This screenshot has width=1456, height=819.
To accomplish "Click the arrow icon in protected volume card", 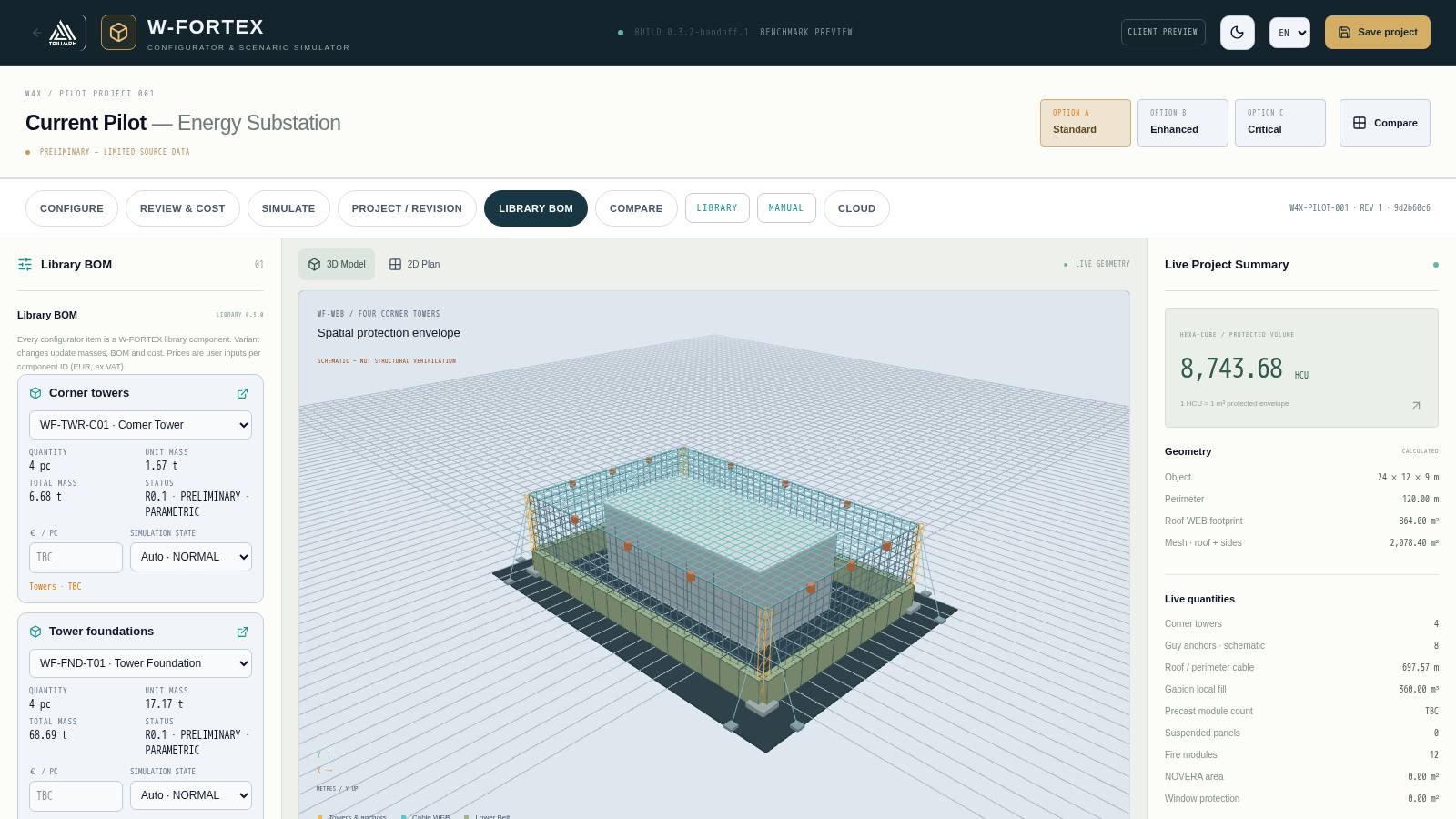I will (x=1416, y=406).
